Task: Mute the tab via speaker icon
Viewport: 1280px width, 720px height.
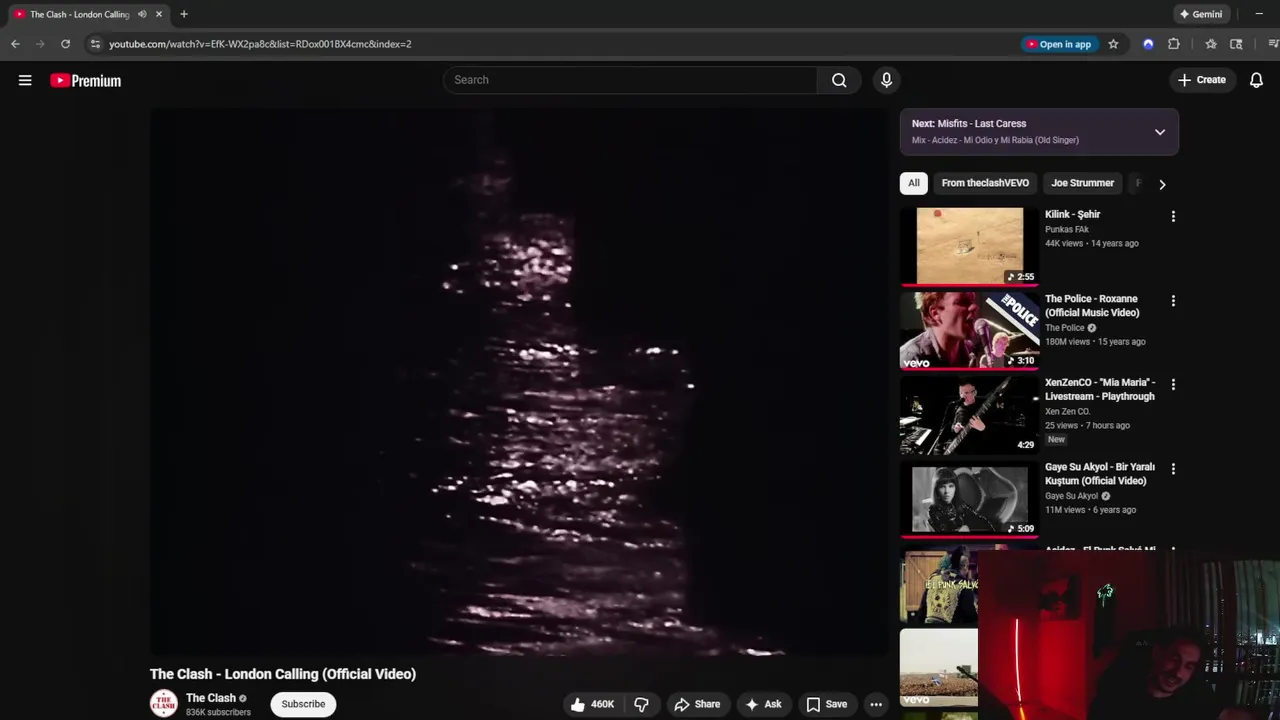Action: [142, 14]
